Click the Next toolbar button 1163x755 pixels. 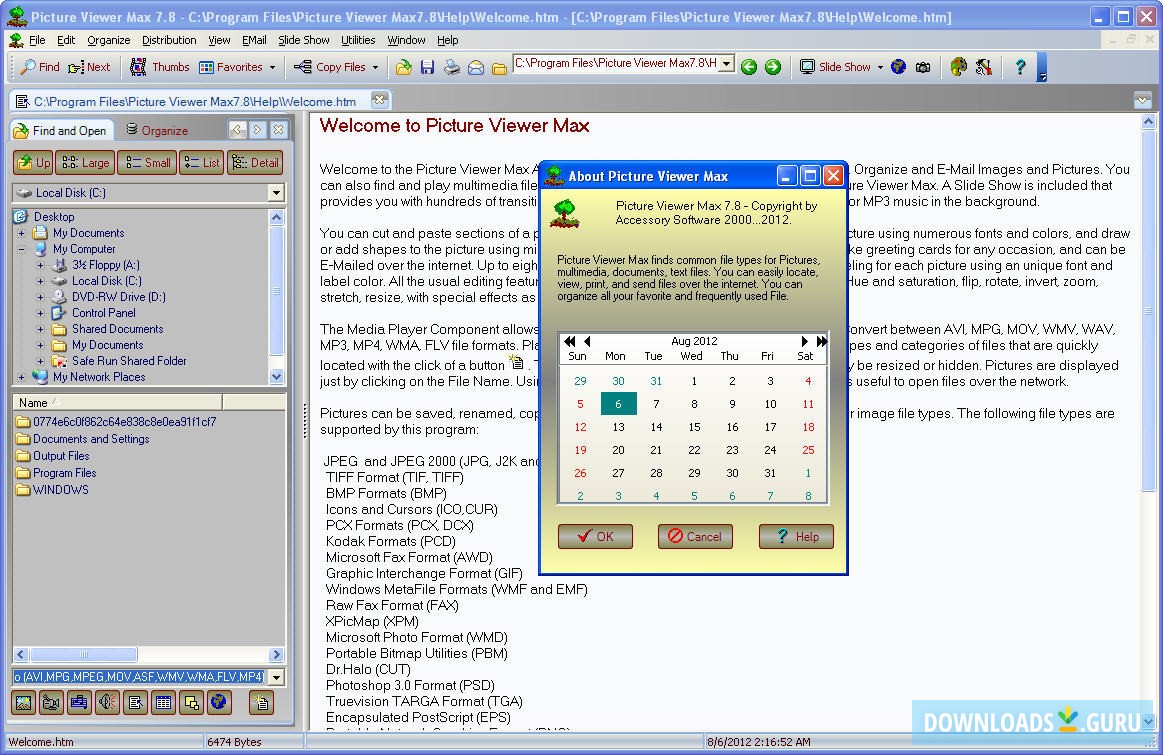89,67
